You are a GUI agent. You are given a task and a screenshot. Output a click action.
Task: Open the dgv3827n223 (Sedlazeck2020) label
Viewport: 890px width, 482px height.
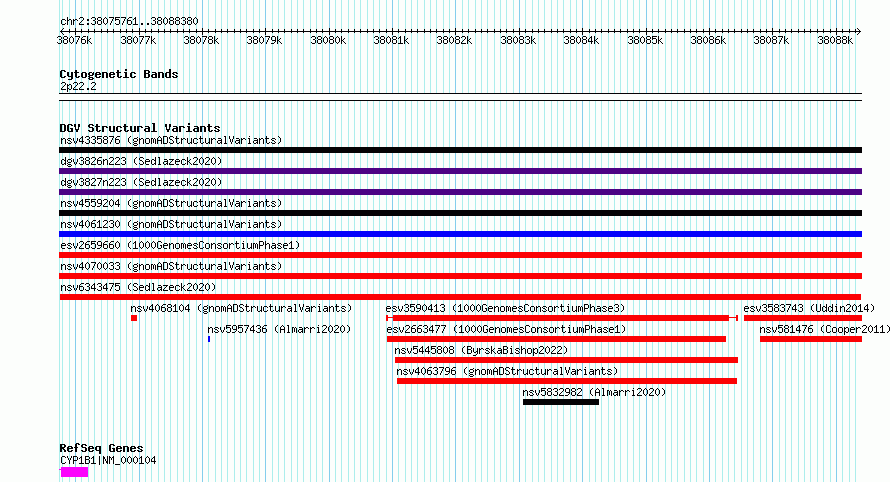141,182
